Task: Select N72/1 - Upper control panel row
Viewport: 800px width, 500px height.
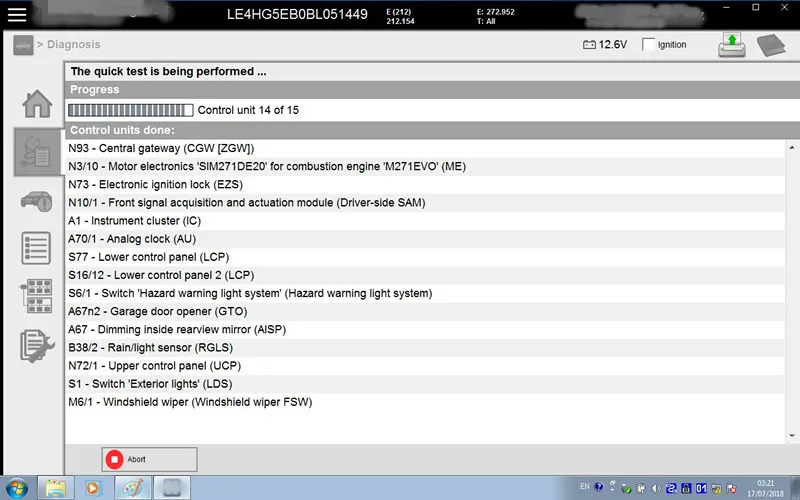Action: click(x=424, y=366)
